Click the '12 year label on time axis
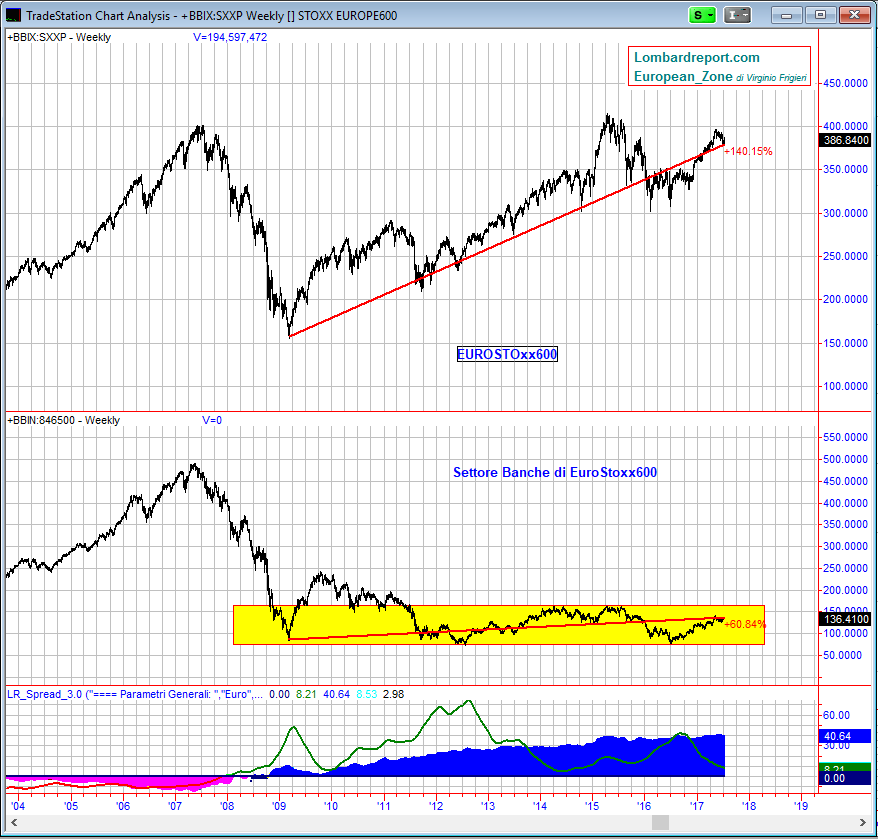Screen dimensions: 878x839 pos(436,806)
